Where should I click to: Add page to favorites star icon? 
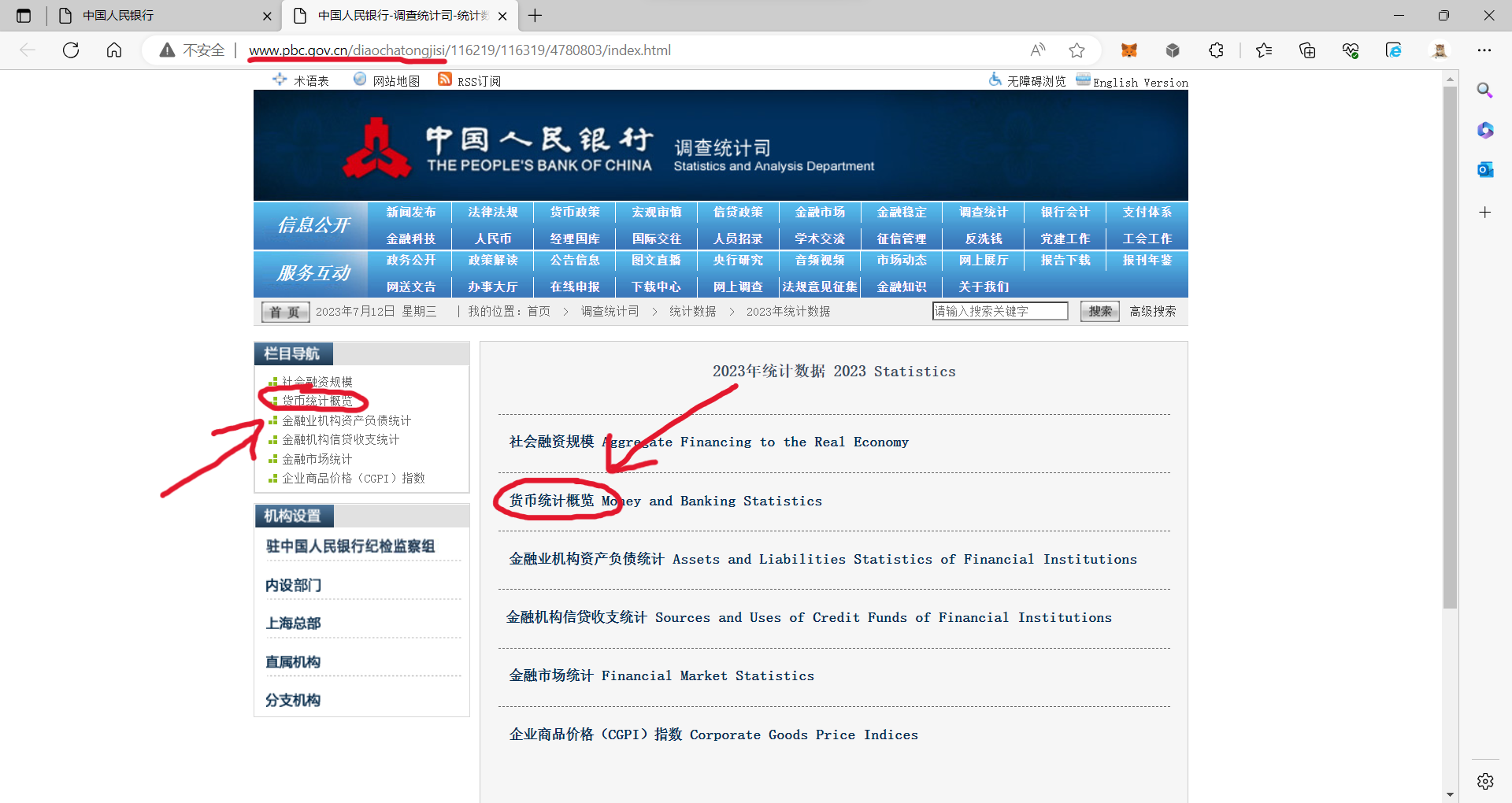coord(1077,50)
